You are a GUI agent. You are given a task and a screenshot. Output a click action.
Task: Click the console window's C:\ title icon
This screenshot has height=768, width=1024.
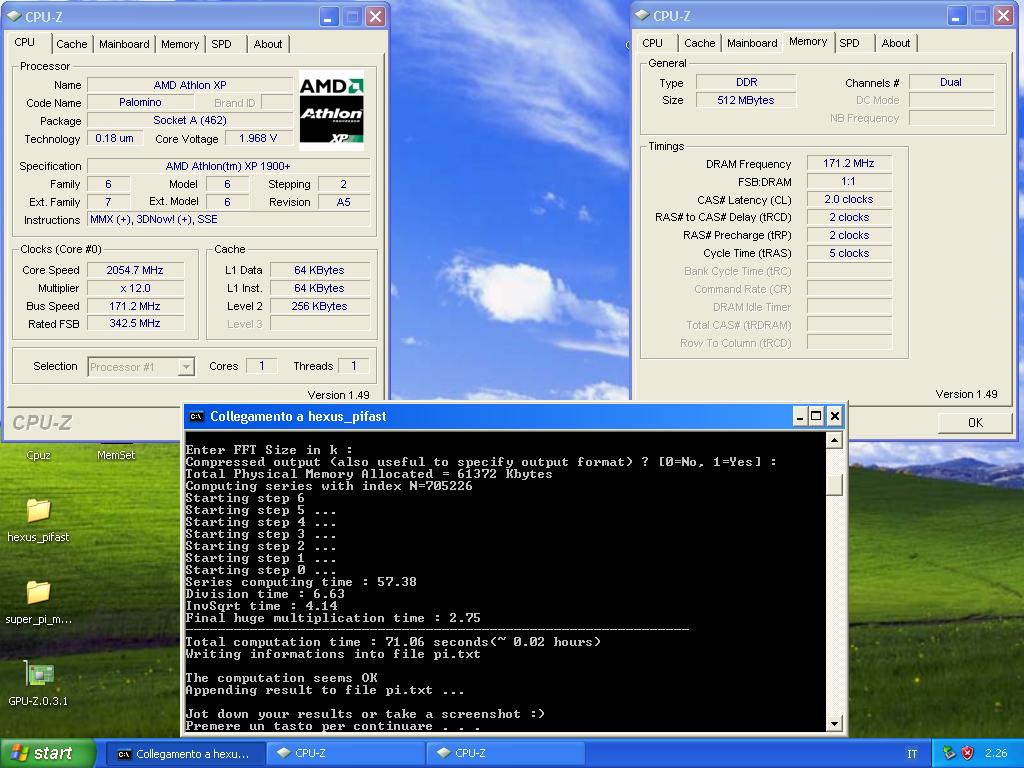(x=195, y=417)
